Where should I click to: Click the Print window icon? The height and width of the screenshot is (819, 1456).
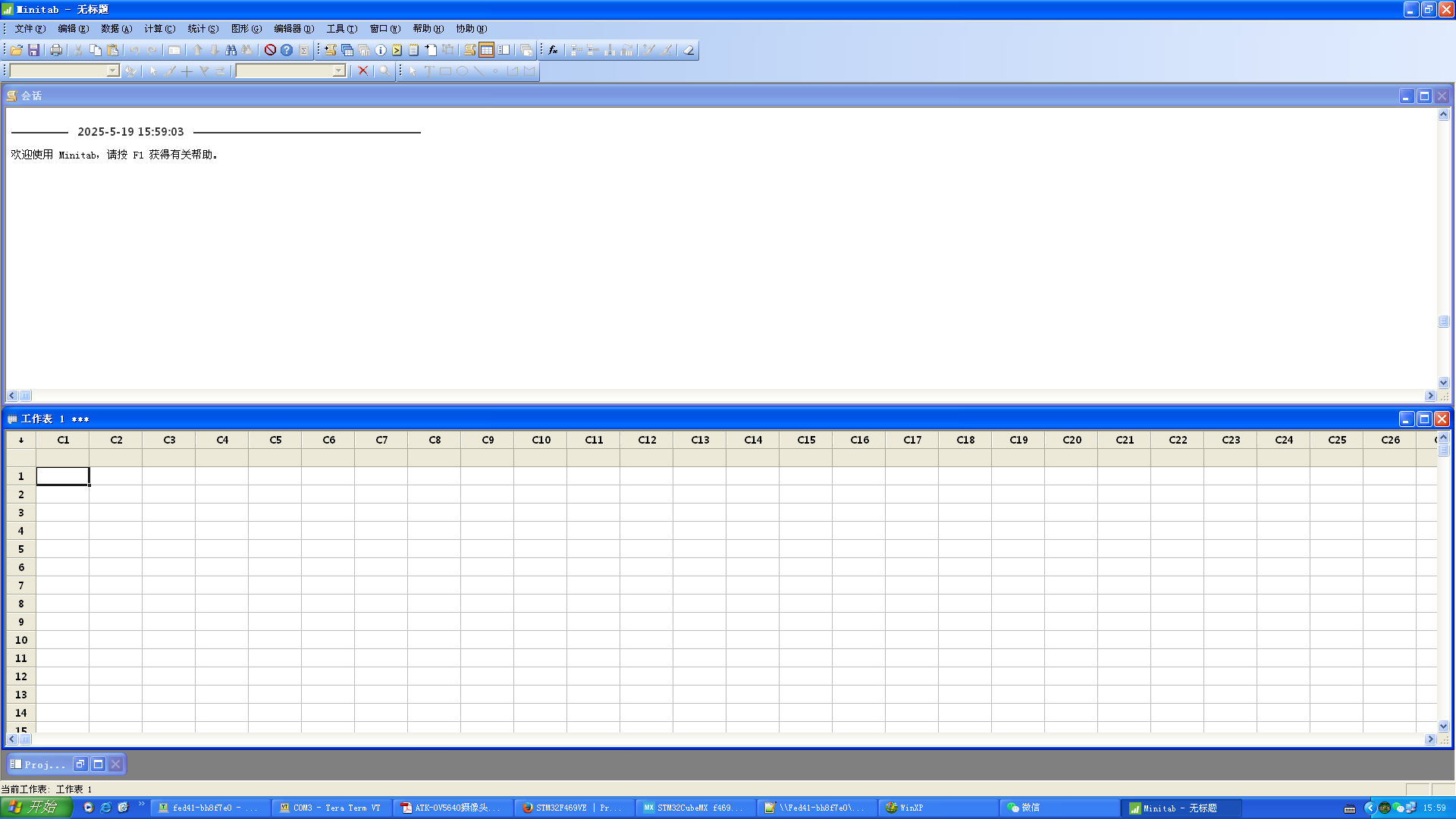pos(56,50)
